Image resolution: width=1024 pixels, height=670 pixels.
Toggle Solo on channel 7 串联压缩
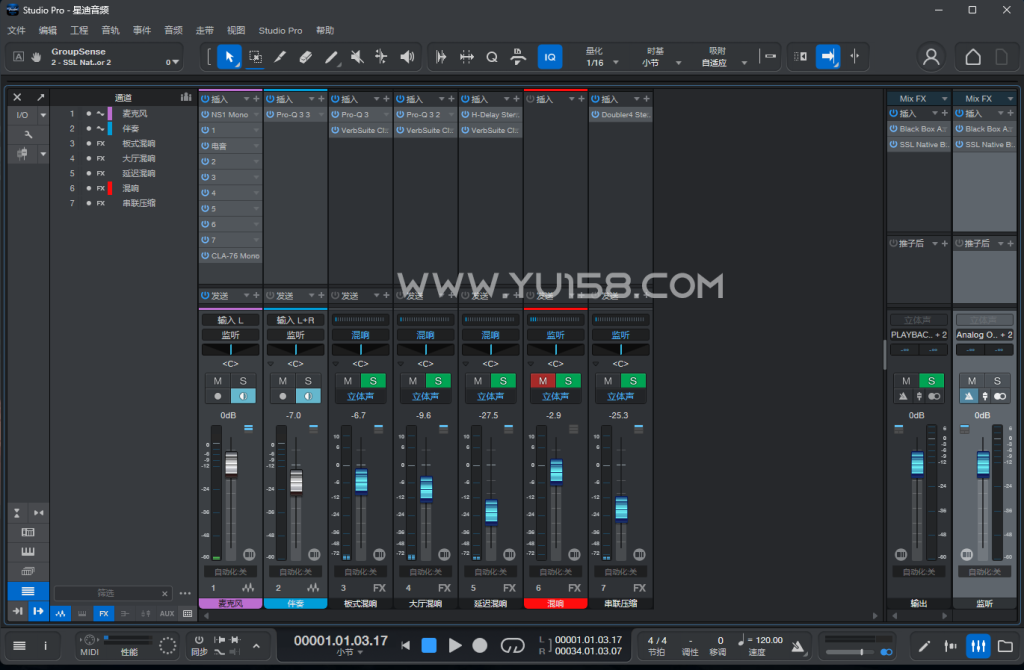pyautogui.click(x=633, y=381)
